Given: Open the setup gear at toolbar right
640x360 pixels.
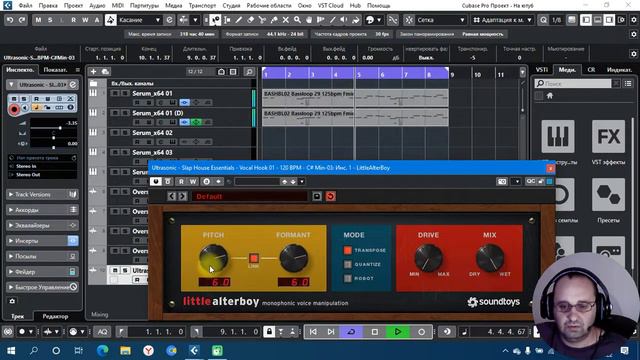Looking at the screenshot, I should pyautogui.click(x=634, y=20).
